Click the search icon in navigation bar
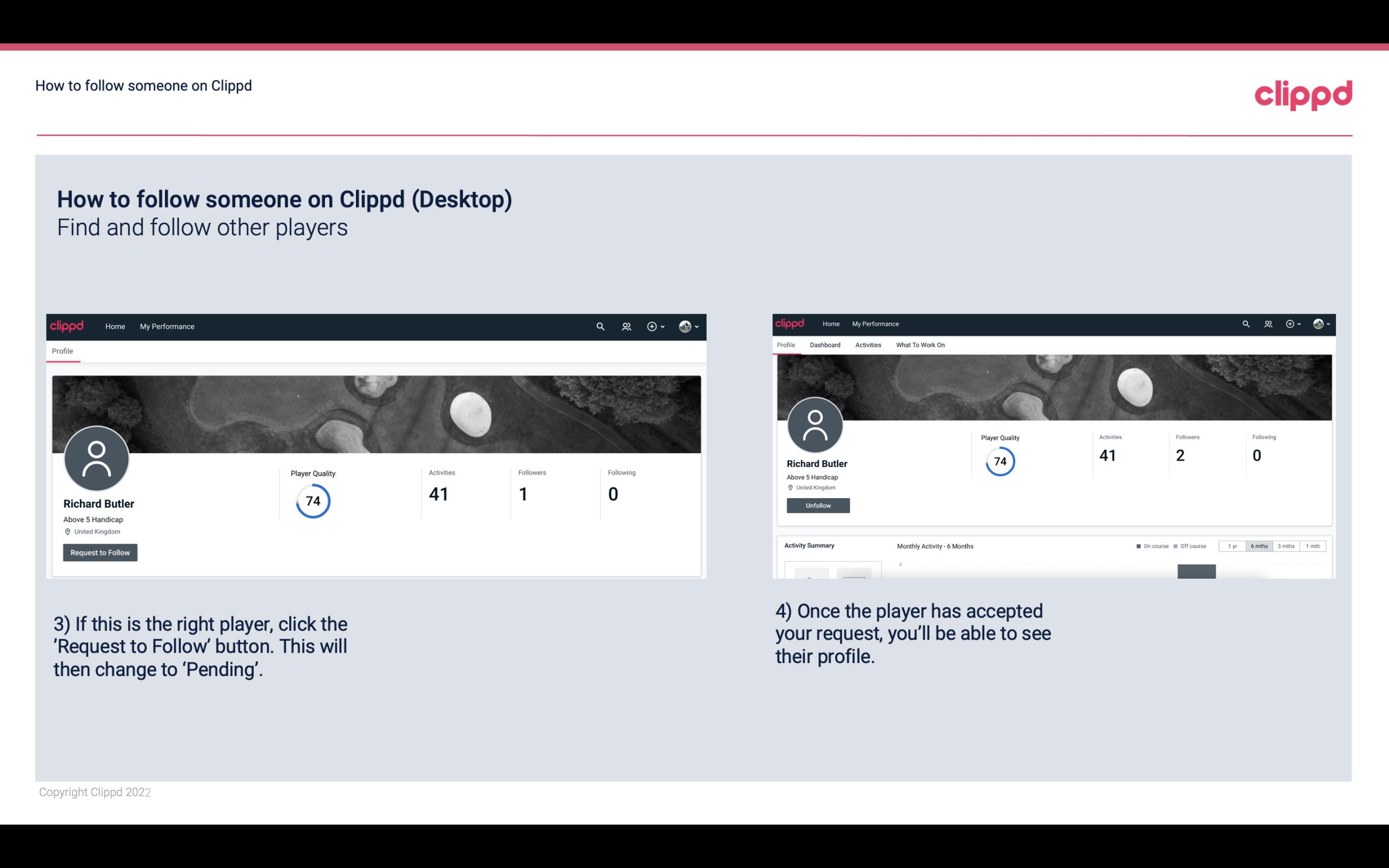This screenshot has height=868, width=1389. [x=600, y=326]
